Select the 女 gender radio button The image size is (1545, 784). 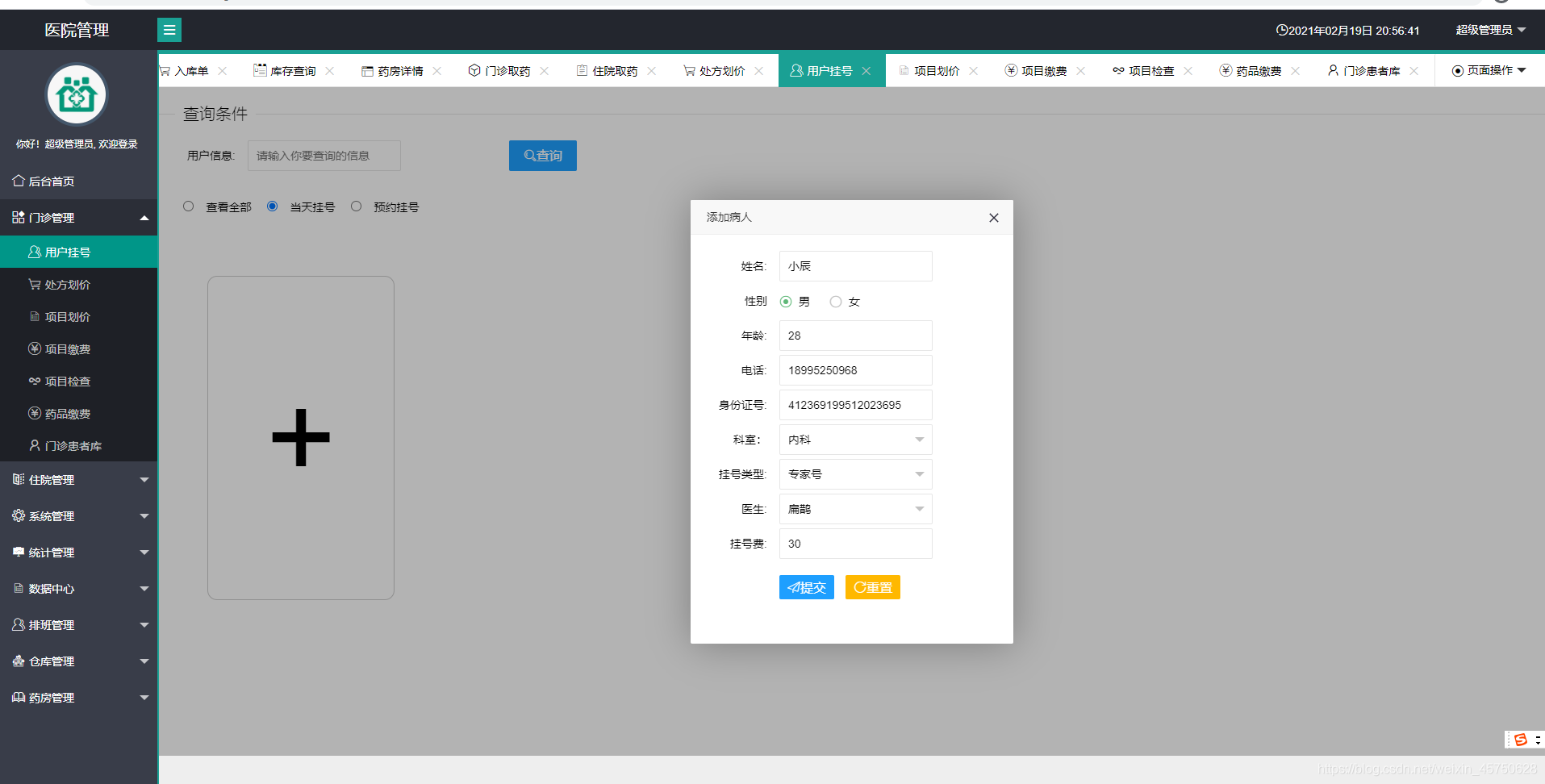(x=835, y=301)
